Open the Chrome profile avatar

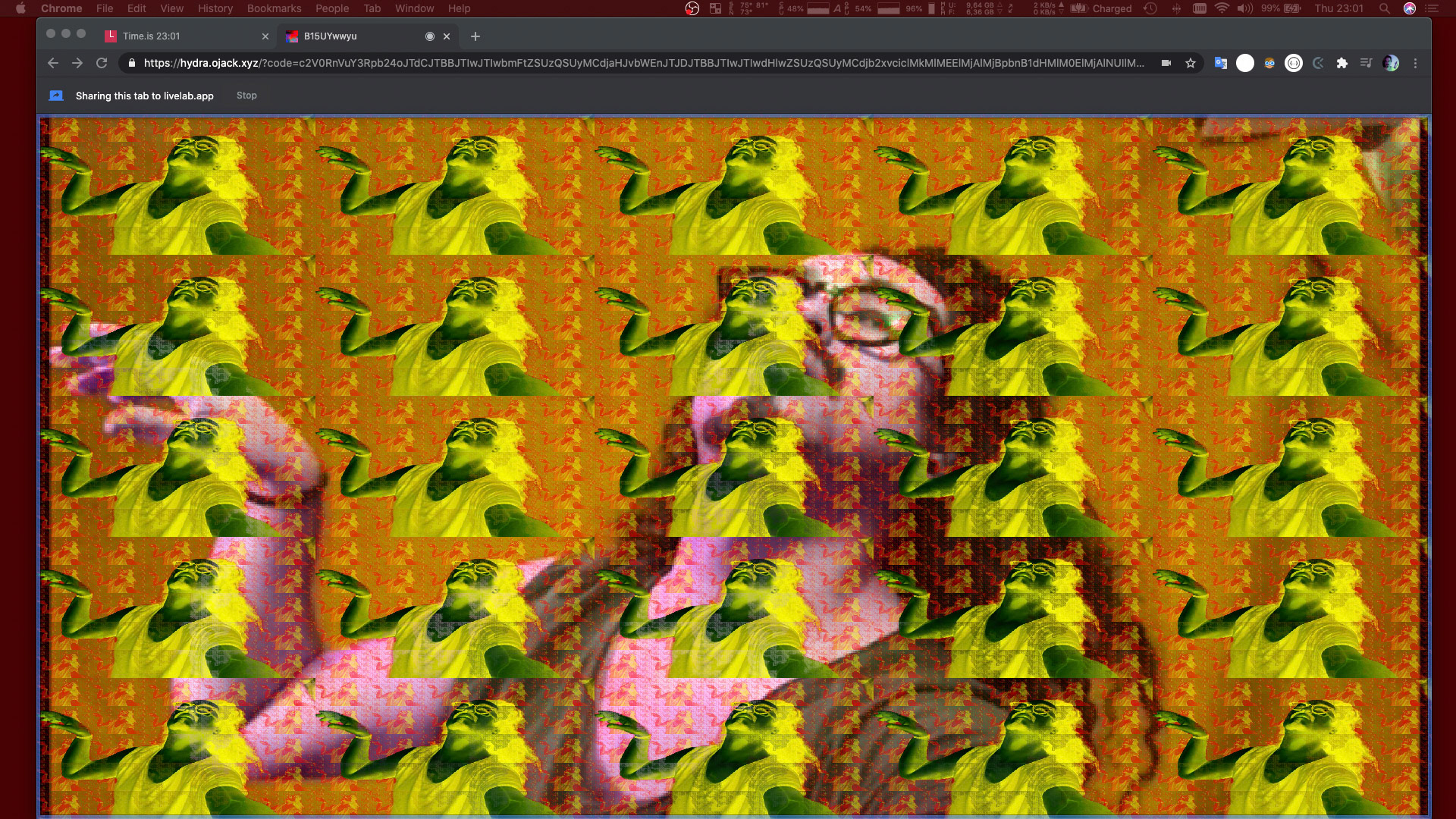(1391, 63)
